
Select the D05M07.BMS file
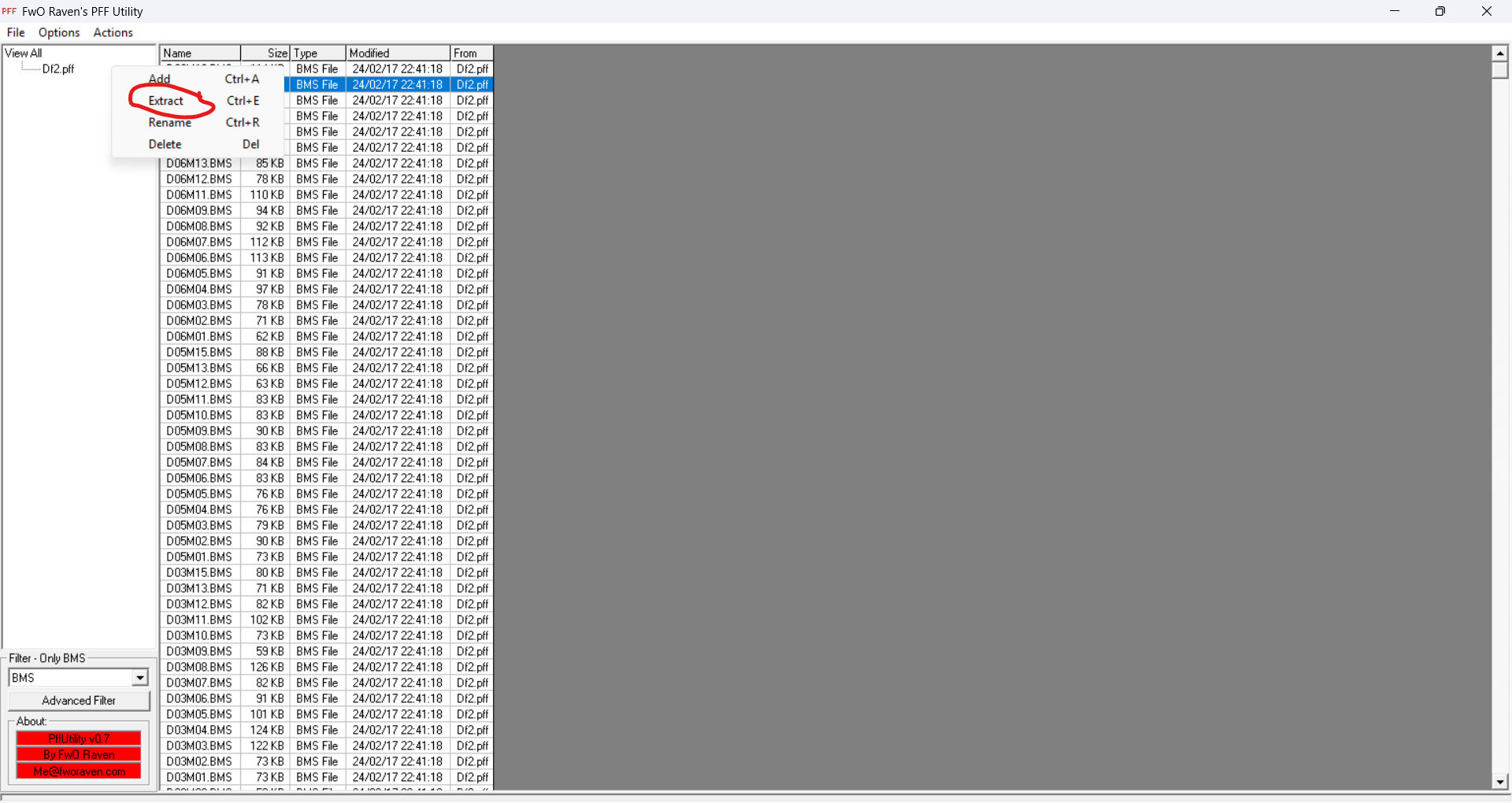199,462
